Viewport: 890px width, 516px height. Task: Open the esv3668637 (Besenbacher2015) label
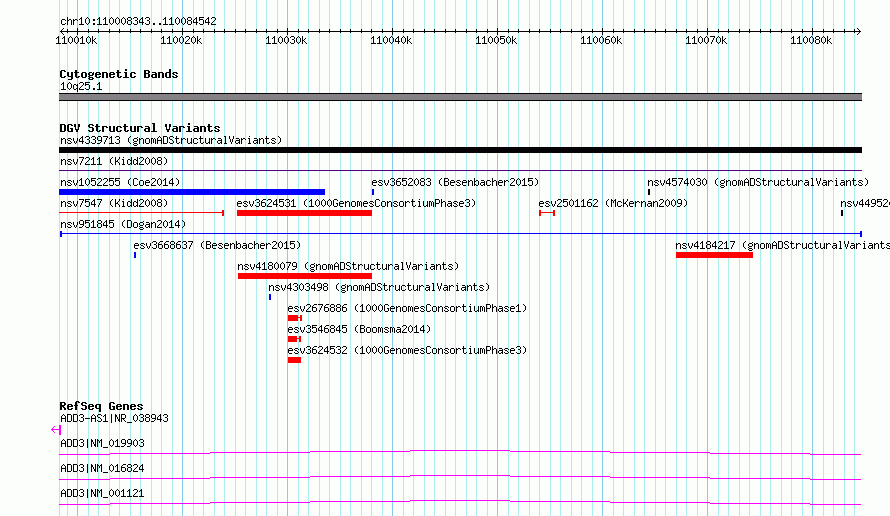point(217,245)
